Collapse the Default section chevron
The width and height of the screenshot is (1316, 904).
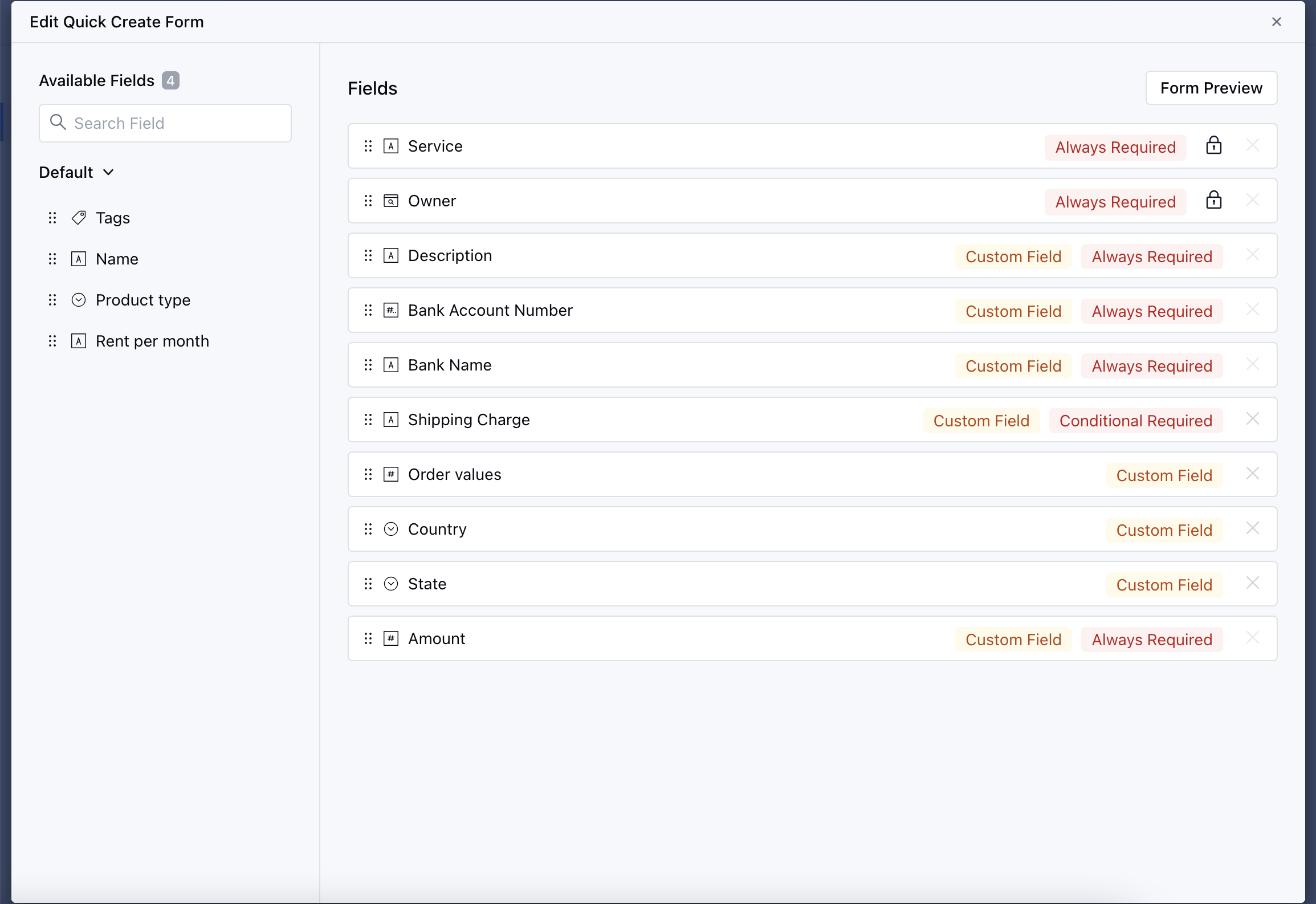108,172
